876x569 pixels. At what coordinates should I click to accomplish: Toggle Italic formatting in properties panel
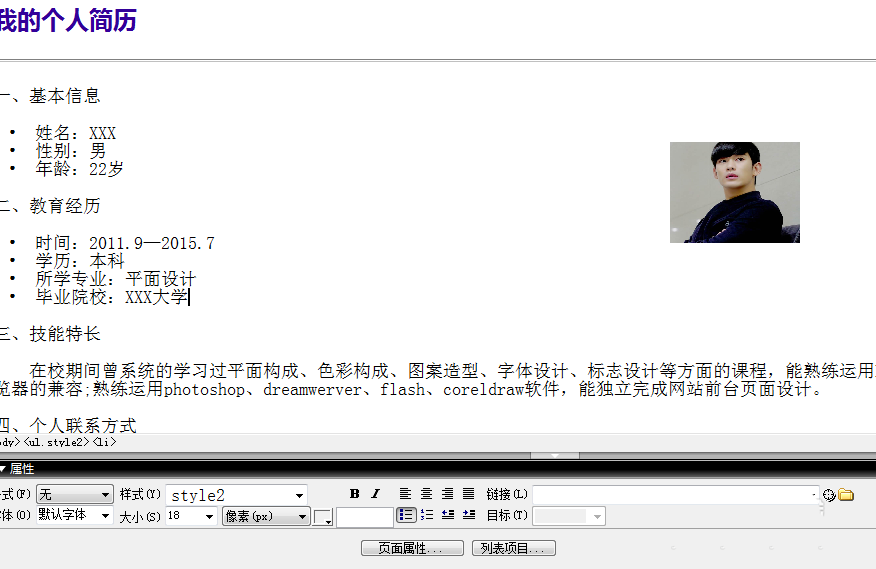pyautogui.click(x=375, y=494)
